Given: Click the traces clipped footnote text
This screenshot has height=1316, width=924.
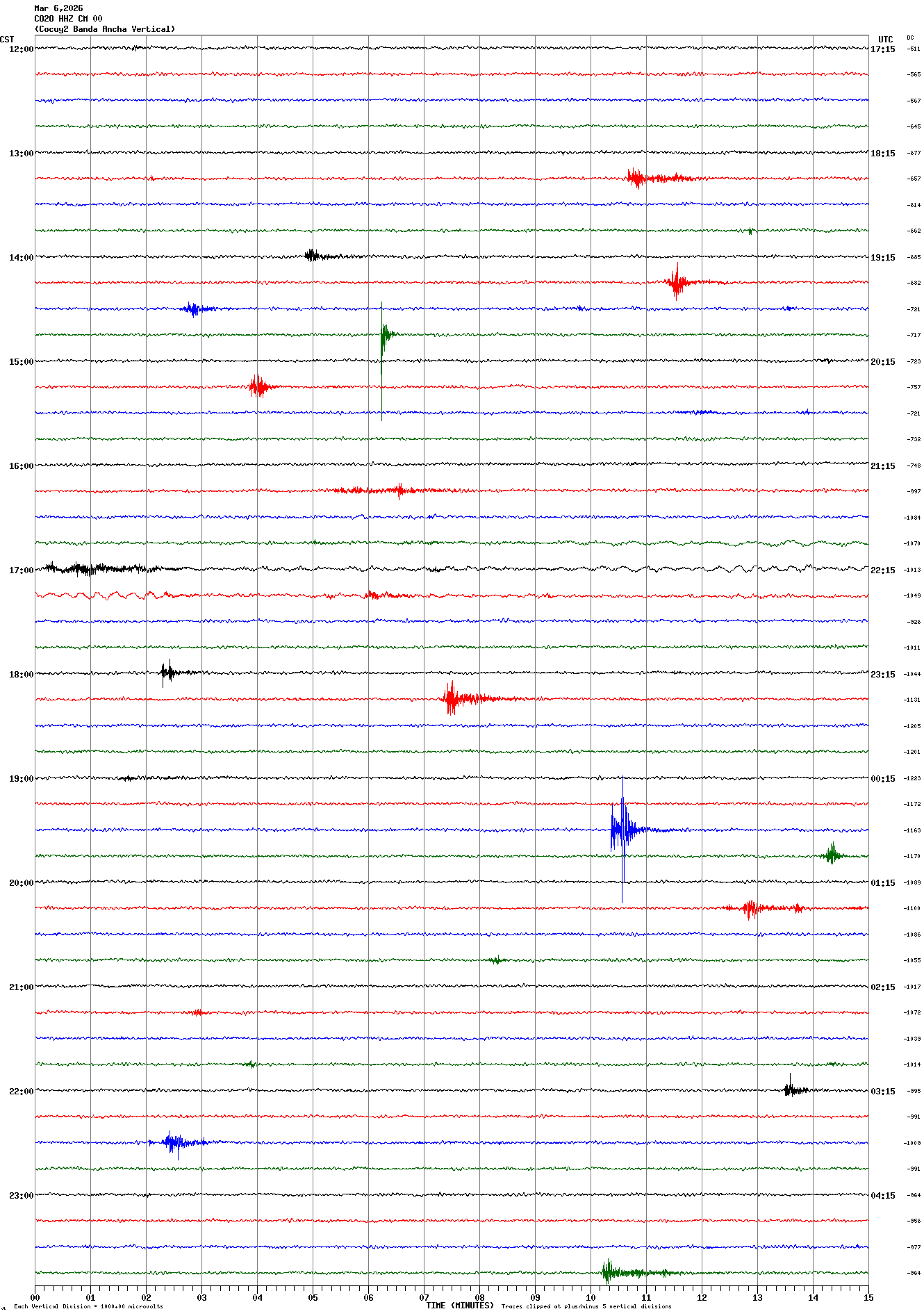Looking at the screenshot, I should click(x=586, y=1306).
